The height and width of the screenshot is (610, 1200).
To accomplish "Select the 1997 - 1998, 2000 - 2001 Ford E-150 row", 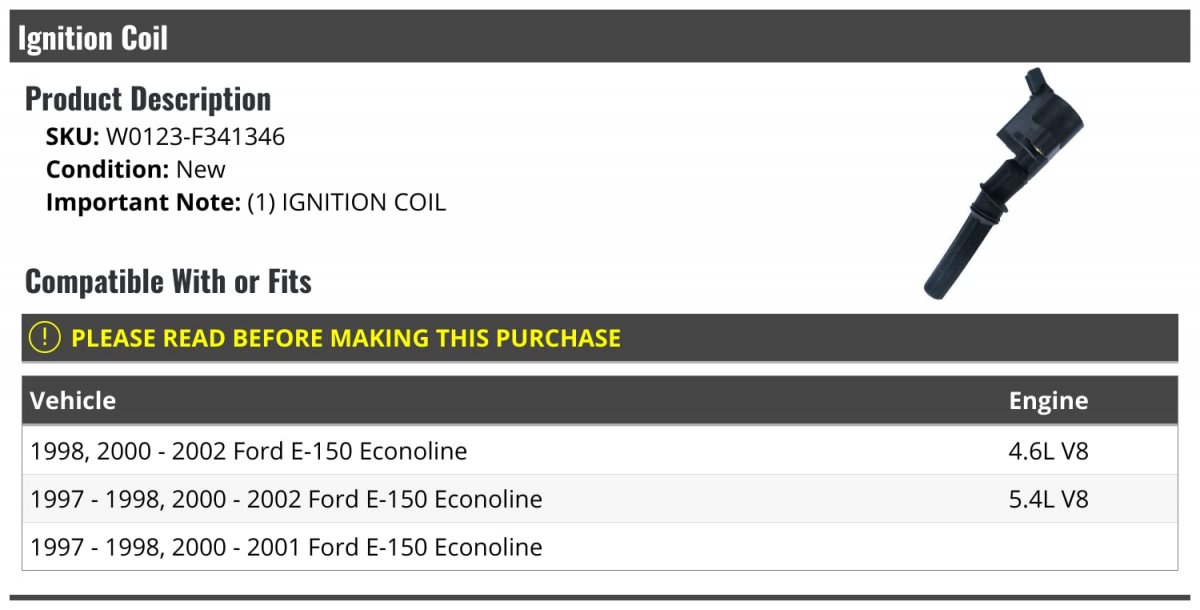I will [x=287, y=547].
